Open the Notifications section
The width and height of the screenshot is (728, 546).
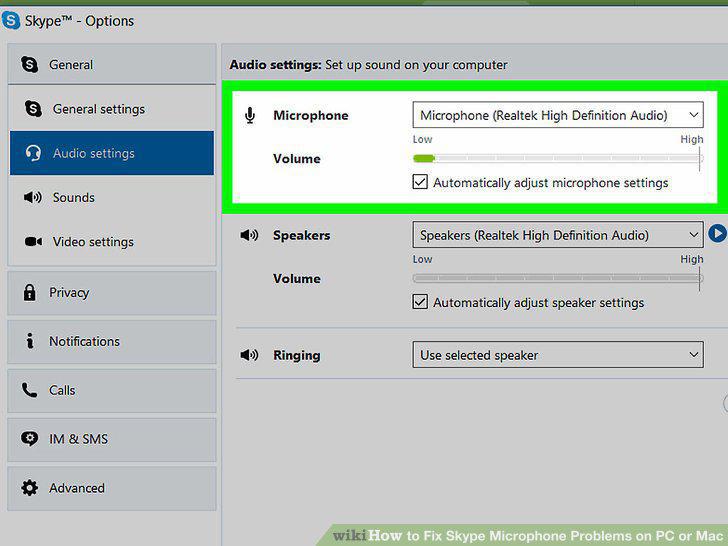pos(112,342)
